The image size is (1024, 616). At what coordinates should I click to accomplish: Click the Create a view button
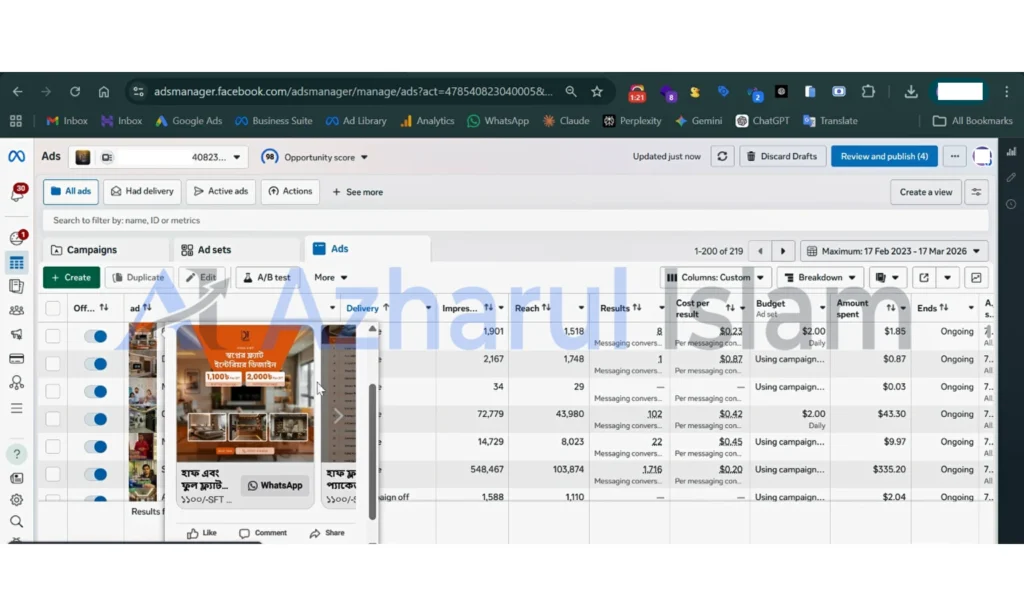click(x=925, y=192)
